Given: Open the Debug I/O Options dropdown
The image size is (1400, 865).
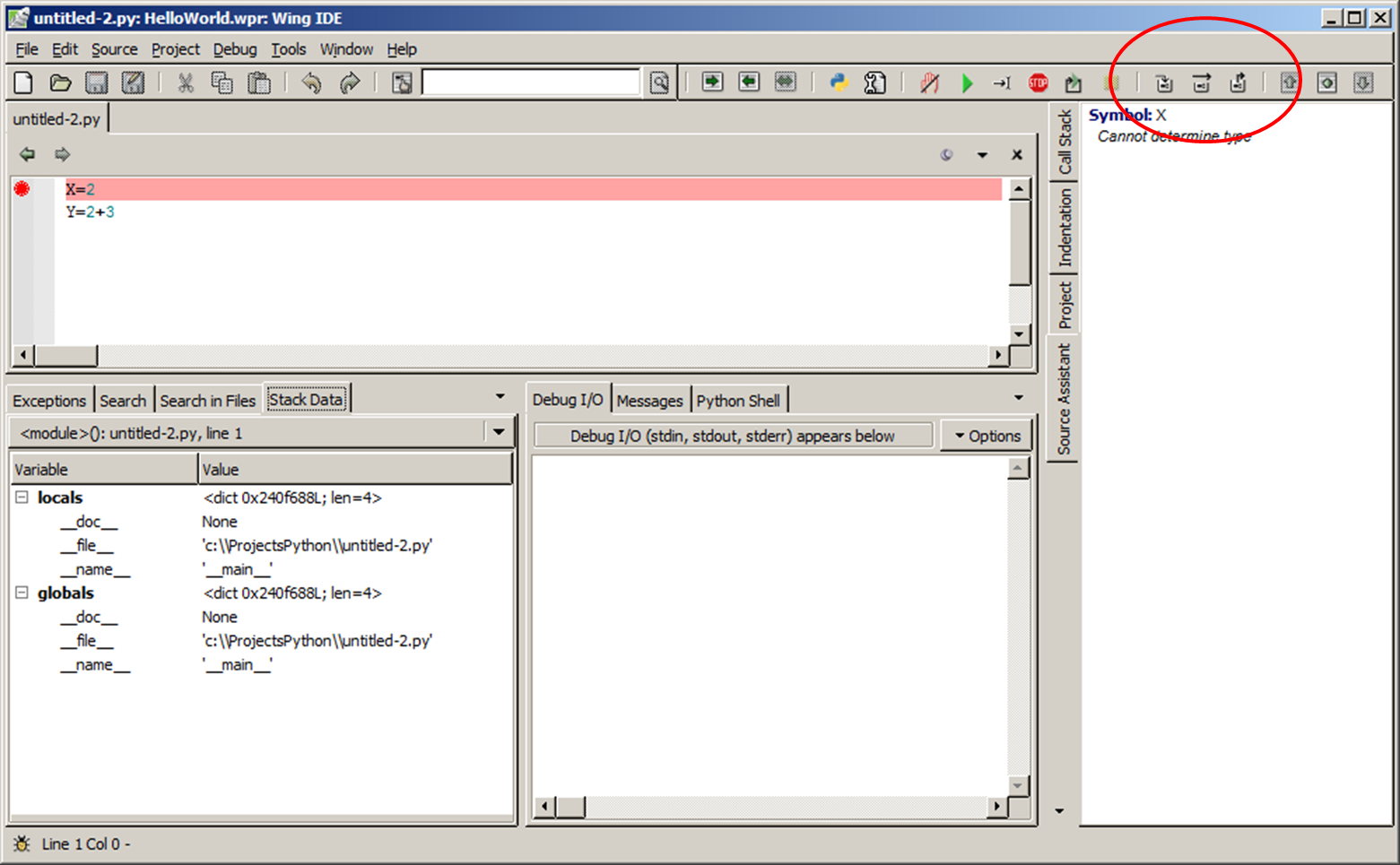Looking at the screenshot, I should (x=987, y=436).
